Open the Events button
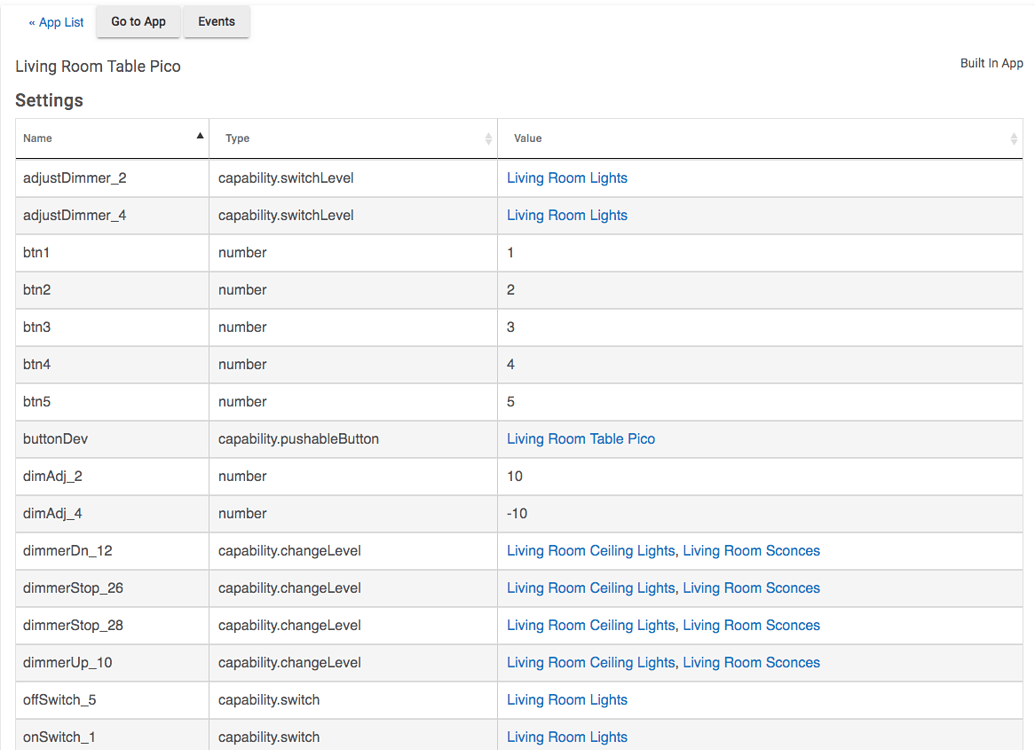The image size is (1035, 750). coord(216,22)
